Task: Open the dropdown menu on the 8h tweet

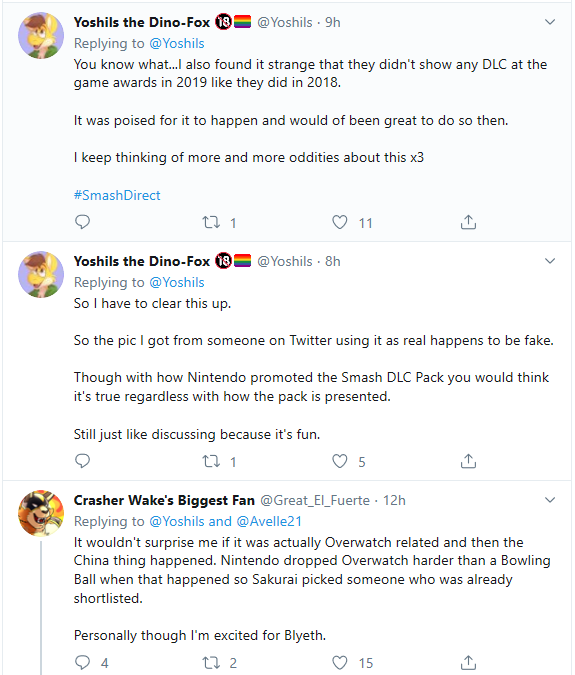Action: (x=550, y=261)
